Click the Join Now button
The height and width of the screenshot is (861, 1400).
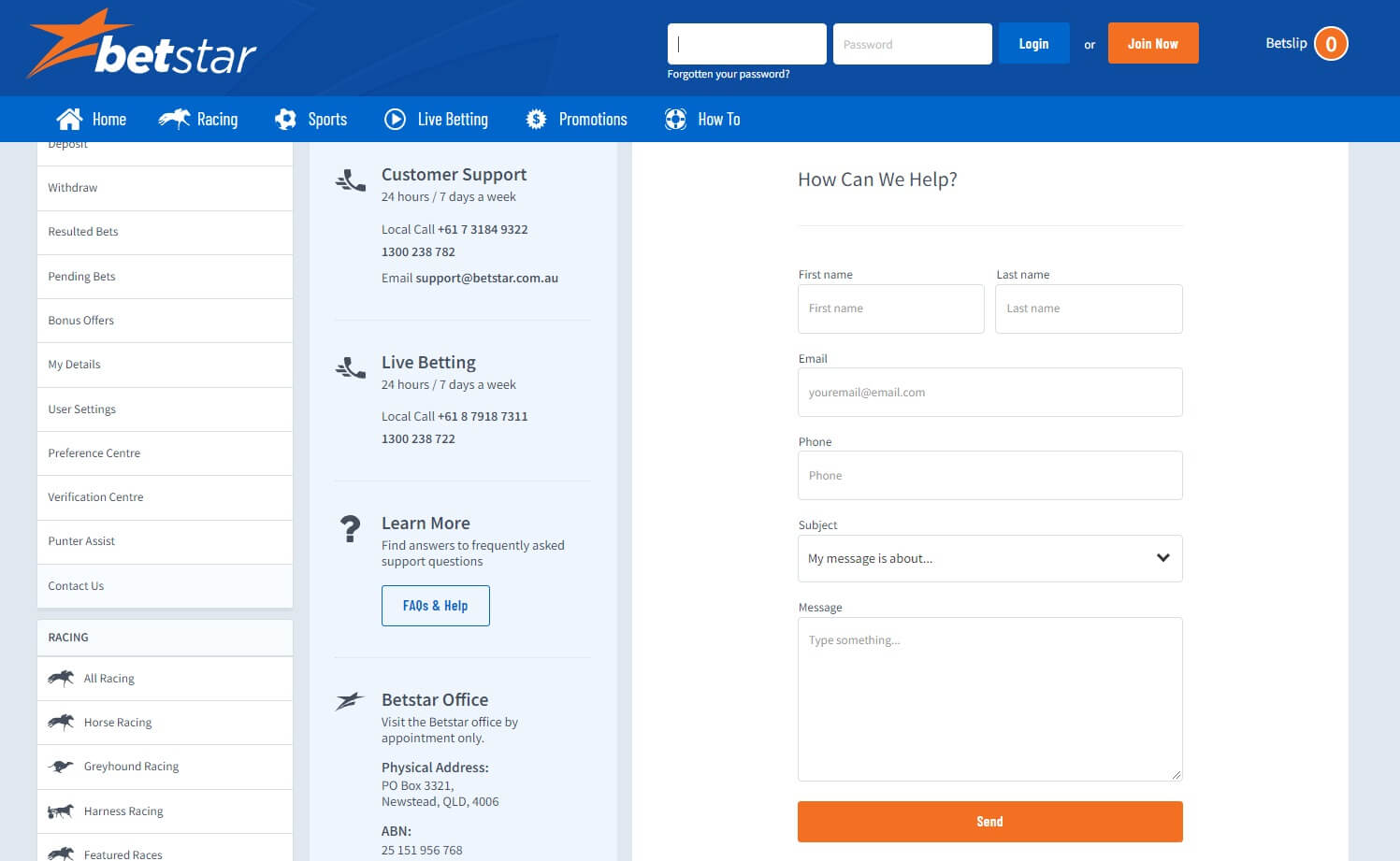pyautogui.click(x=1153, y=44)
